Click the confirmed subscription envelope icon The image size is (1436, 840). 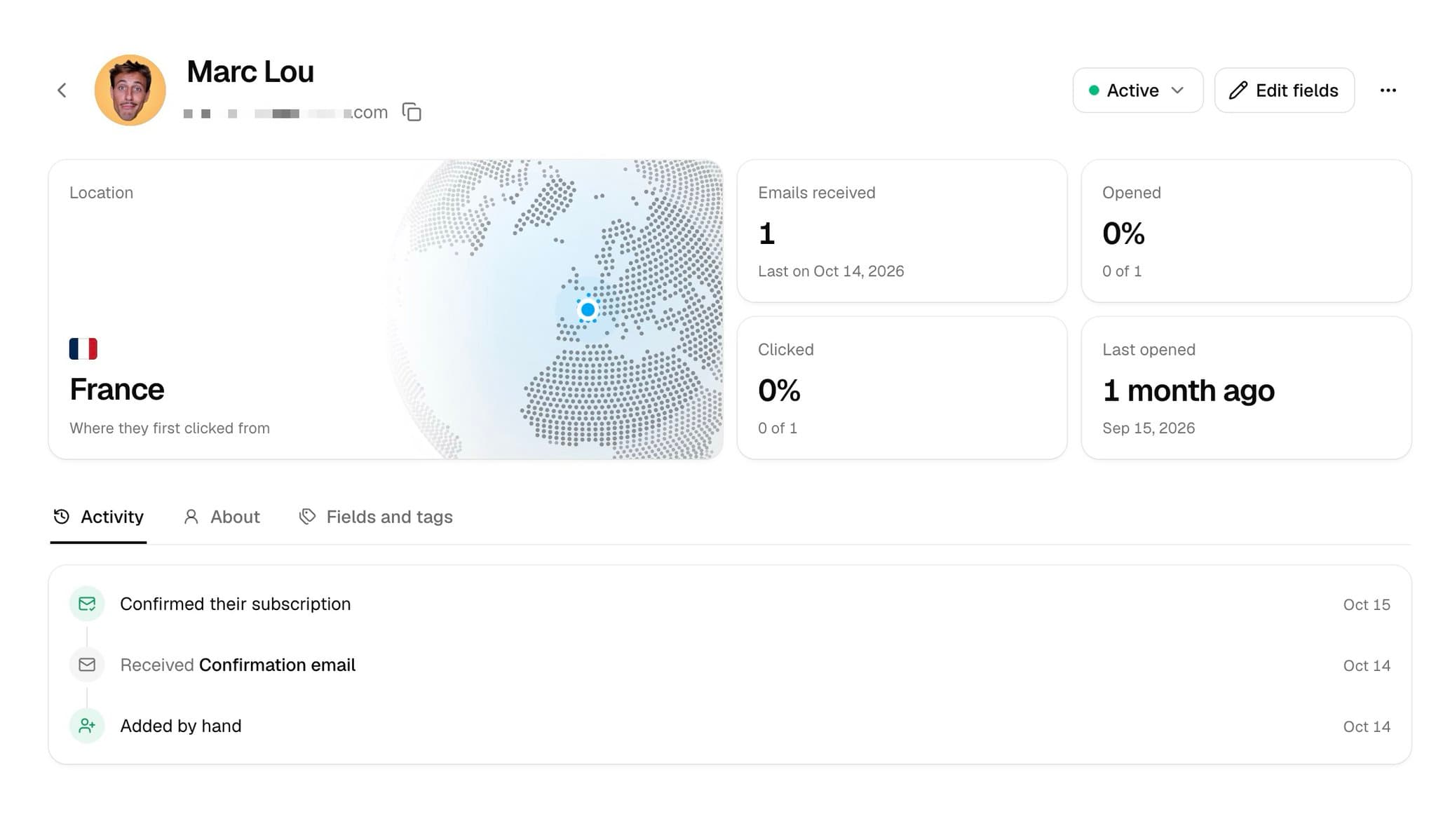(x=87, y=604)
